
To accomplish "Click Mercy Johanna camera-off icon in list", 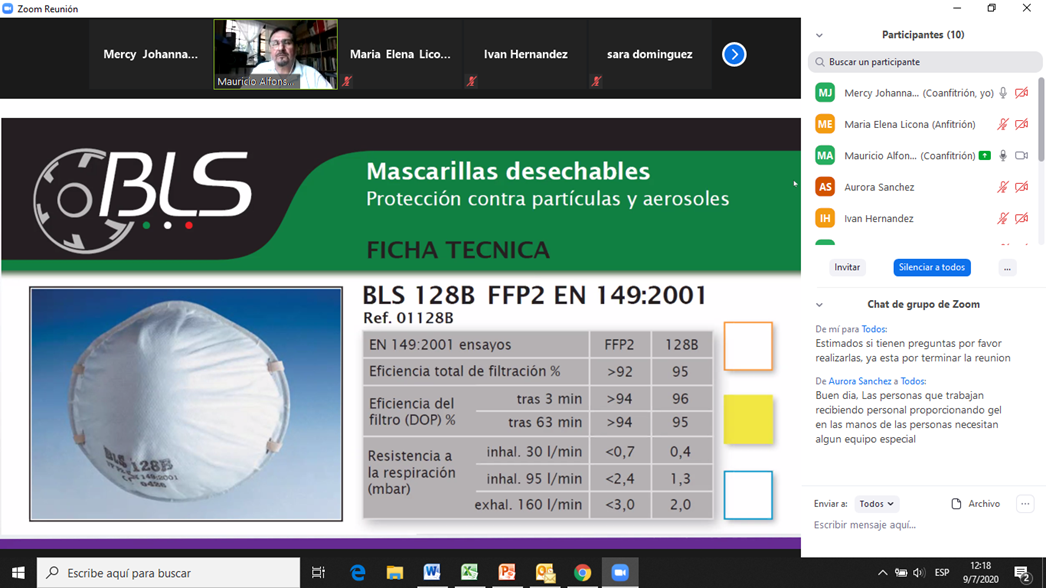I will click(x=1021, y=93).
